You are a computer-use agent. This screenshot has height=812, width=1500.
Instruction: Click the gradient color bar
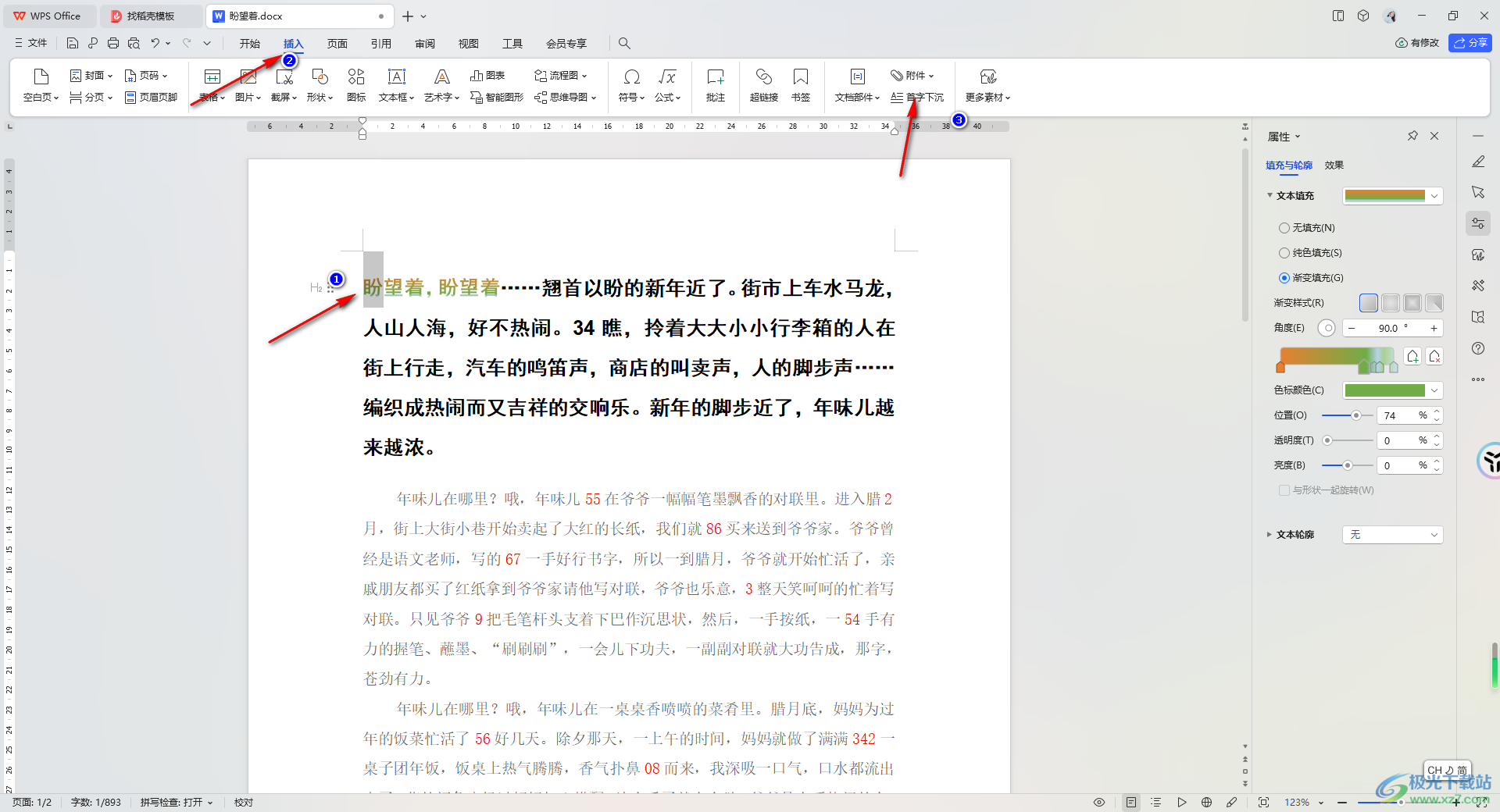tap(1337, 357)
